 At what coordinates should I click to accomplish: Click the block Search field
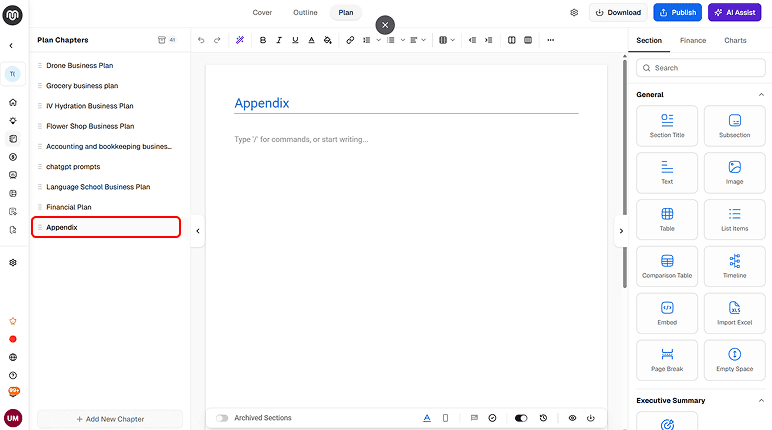pos(701,68)
